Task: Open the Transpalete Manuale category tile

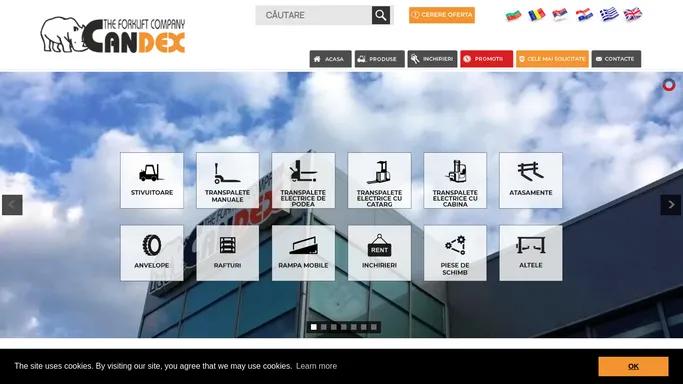Action: click(x=227, y=180)
